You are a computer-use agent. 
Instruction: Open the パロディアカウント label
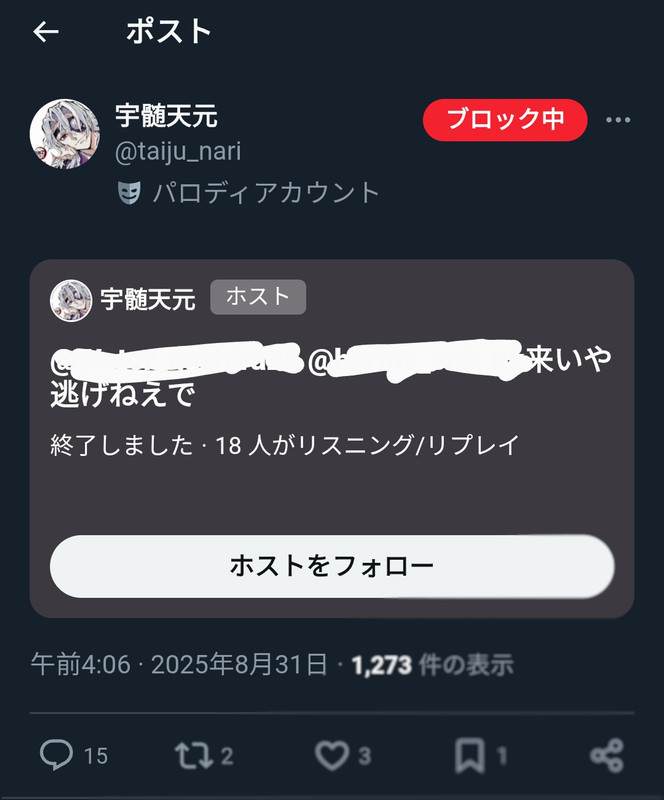[x=265, y=193]
